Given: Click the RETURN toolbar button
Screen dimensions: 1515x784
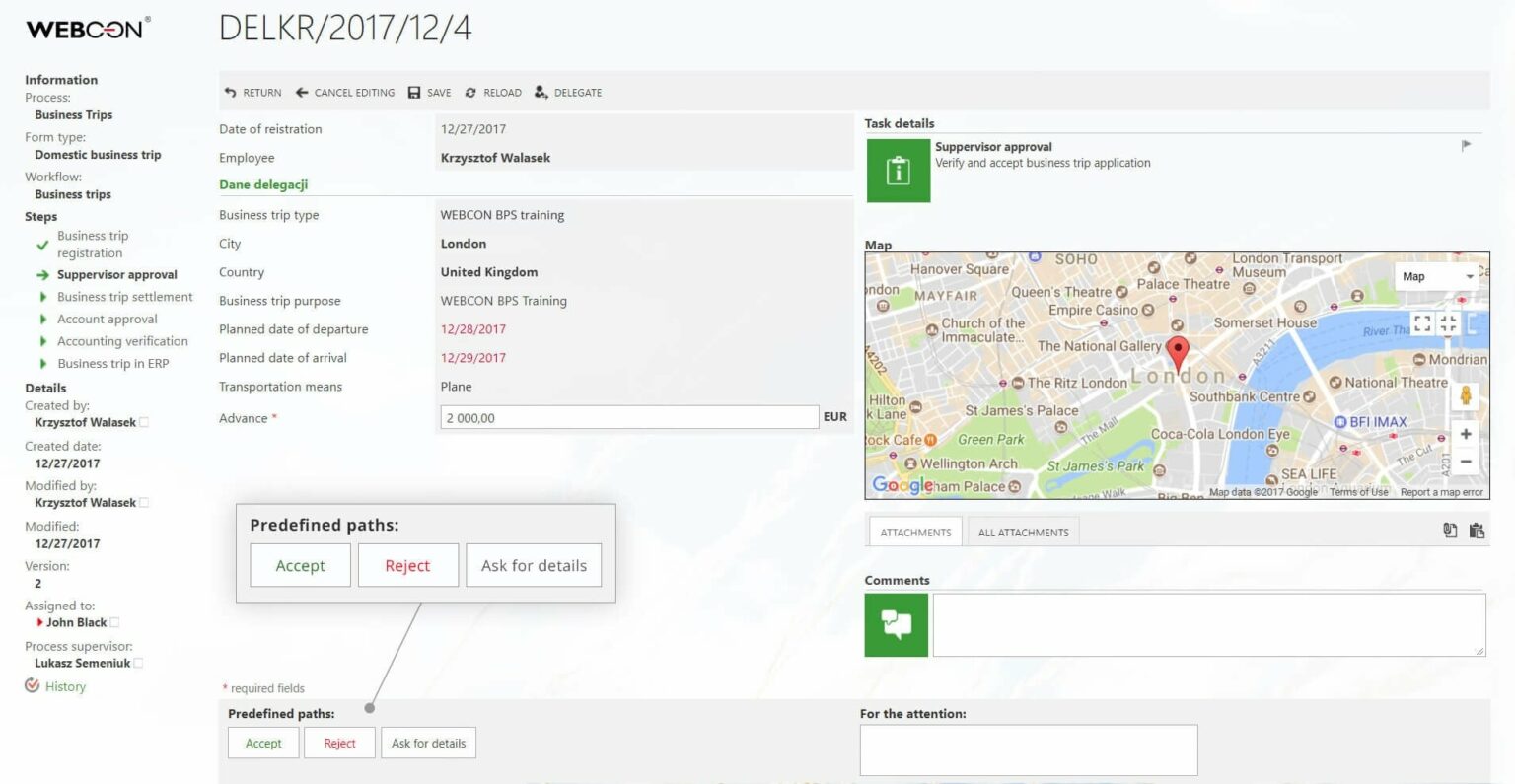Looking at the screenshot, I should 252,93.
